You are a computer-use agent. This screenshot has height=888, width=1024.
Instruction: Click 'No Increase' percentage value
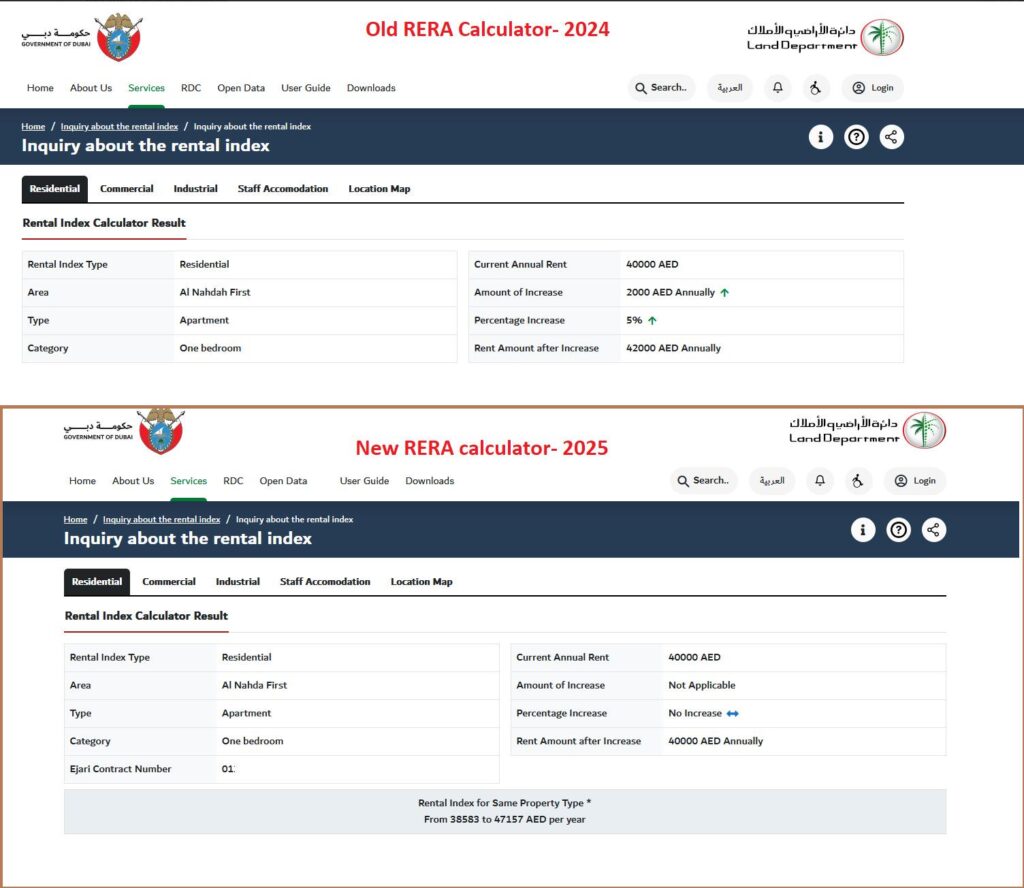click(695, 714)
